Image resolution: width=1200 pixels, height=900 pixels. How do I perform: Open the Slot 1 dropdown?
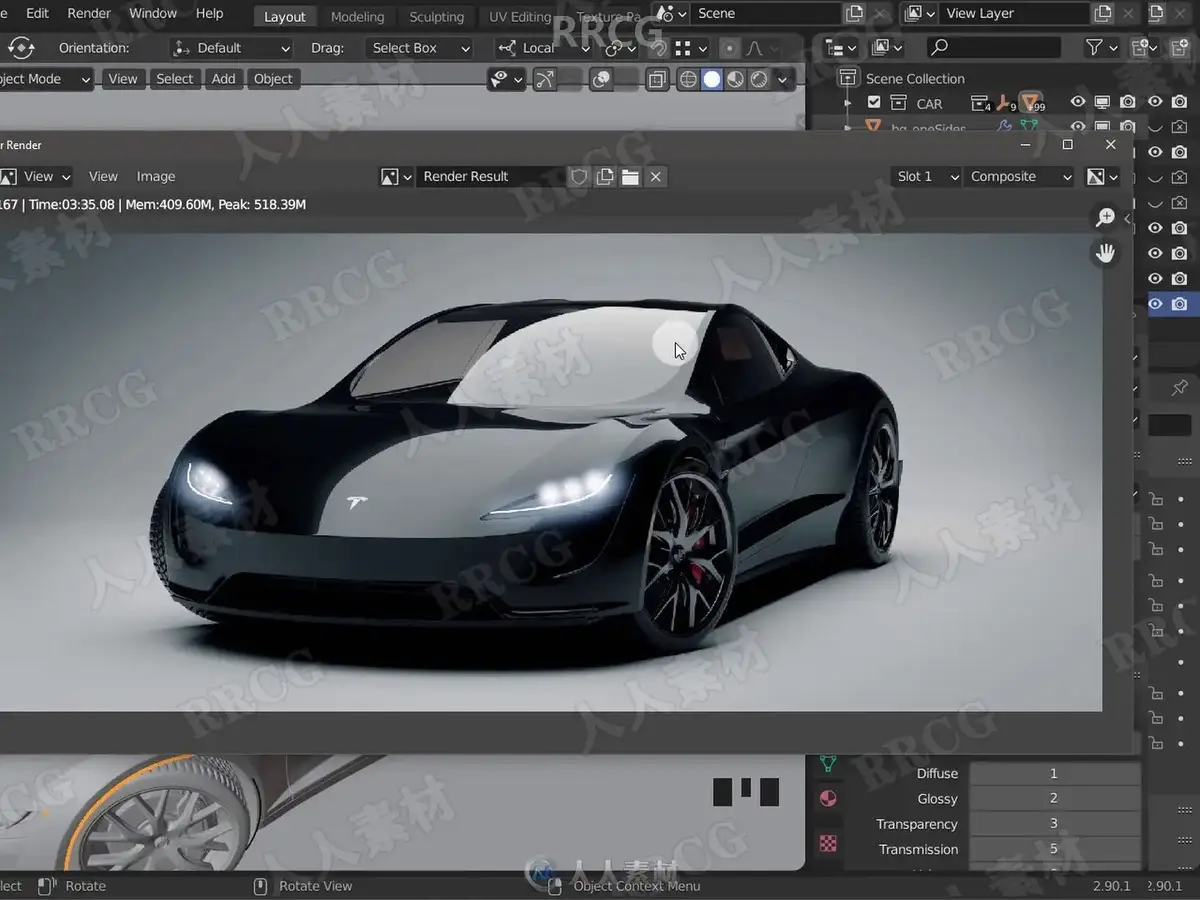tap(927, 177)
